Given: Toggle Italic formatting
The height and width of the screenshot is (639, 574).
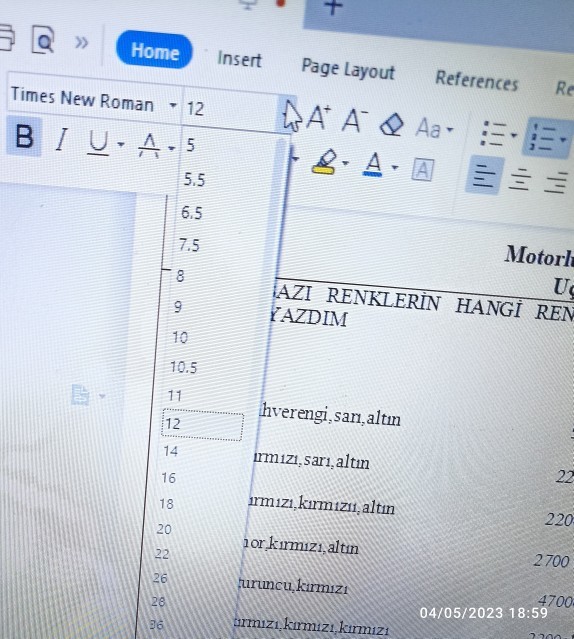Looking at the screenshot, I should [x=62, y=139].
